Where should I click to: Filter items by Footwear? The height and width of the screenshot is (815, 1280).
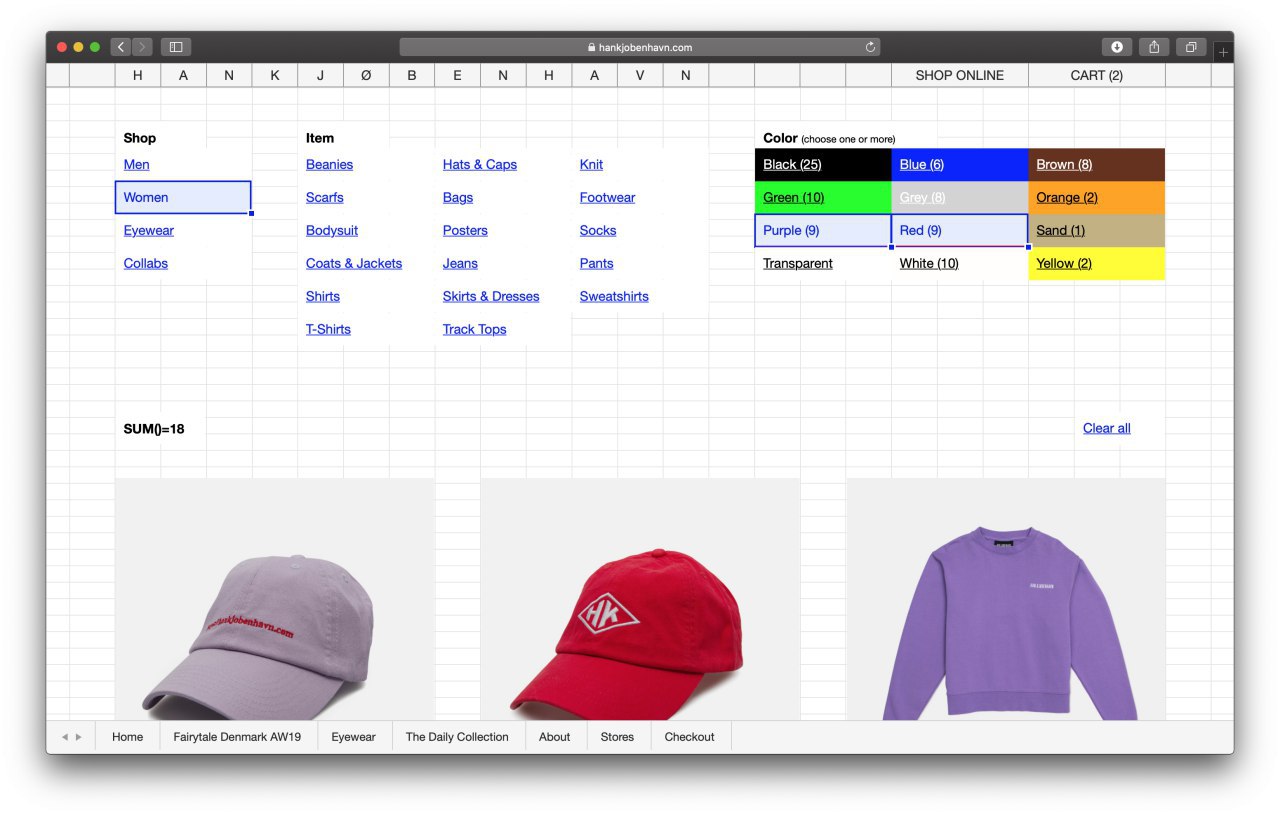tap(607, 197)
